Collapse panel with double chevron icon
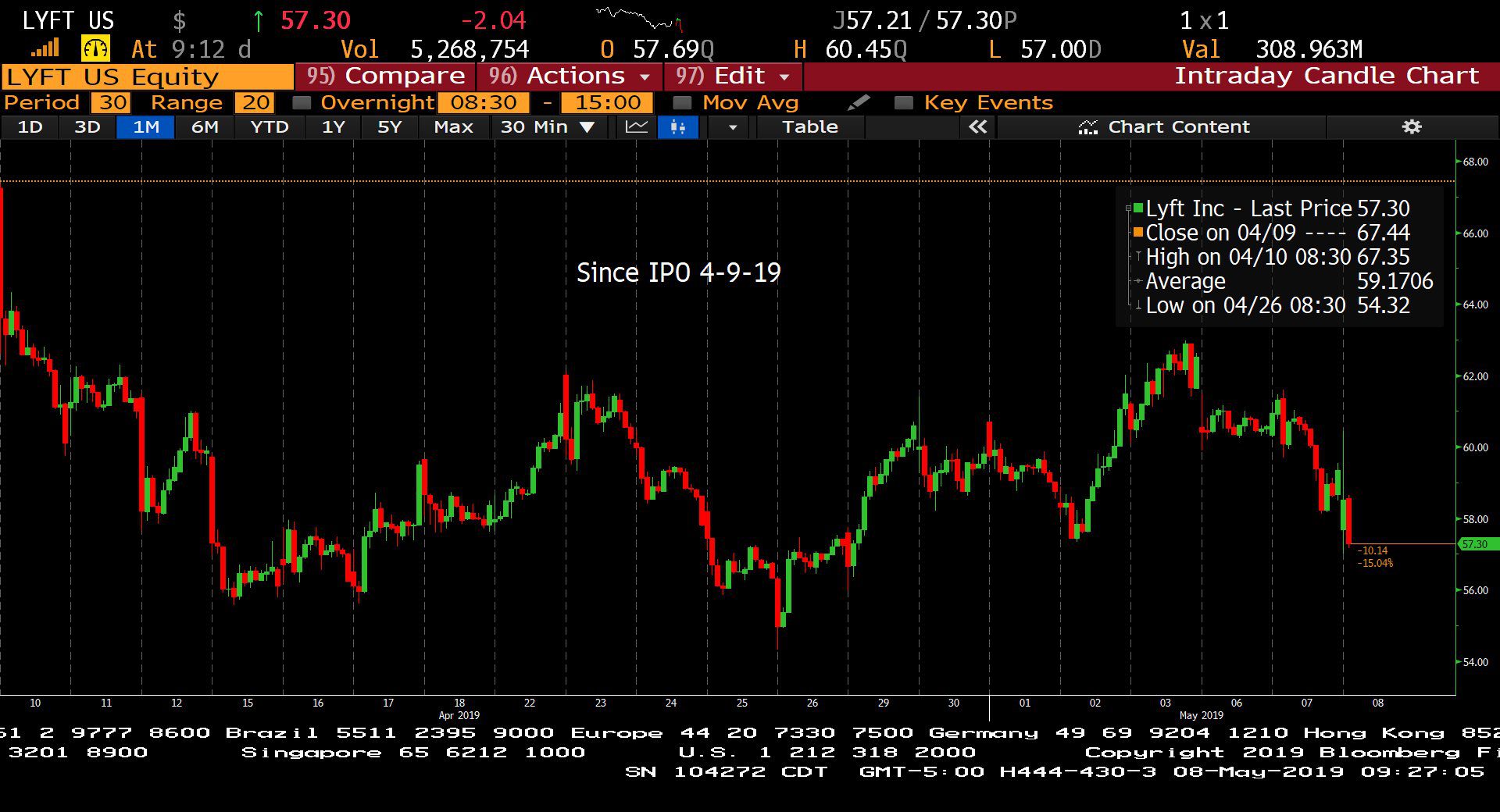The width and height of the screenshot is (1500, 812). (977, 127)
